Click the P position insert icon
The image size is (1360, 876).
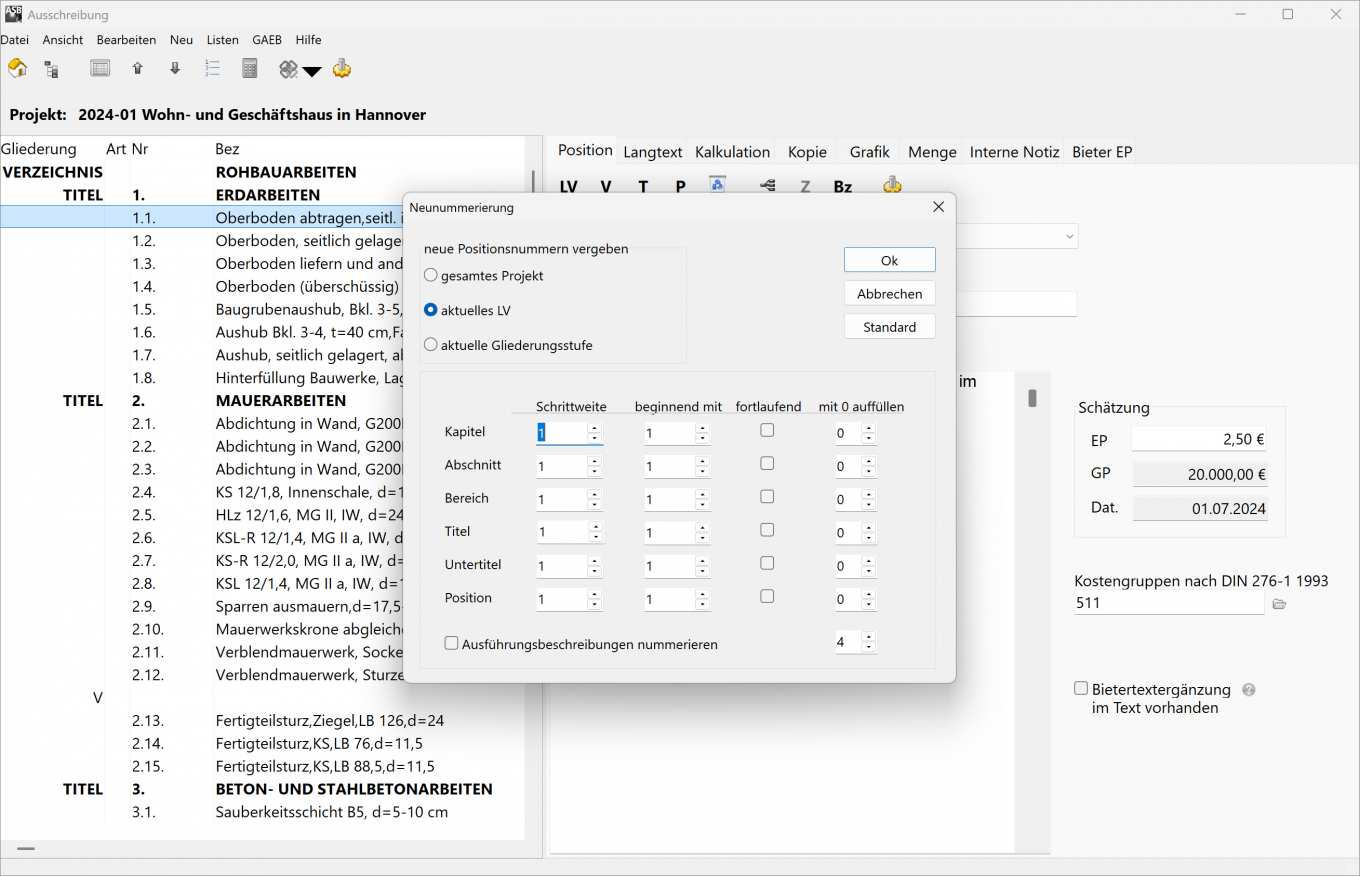click(x=680, y=186)
